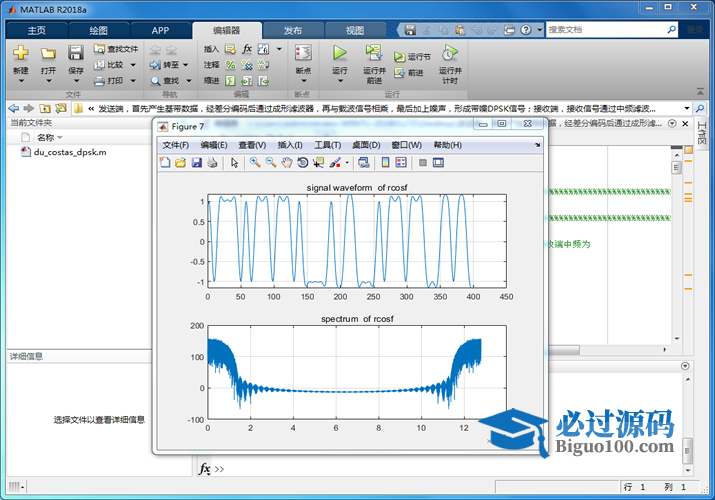The height and width of the screenshot is (500, 715).
Task: Click Figure 7 New Figure icon
Action: pos(165,162)
